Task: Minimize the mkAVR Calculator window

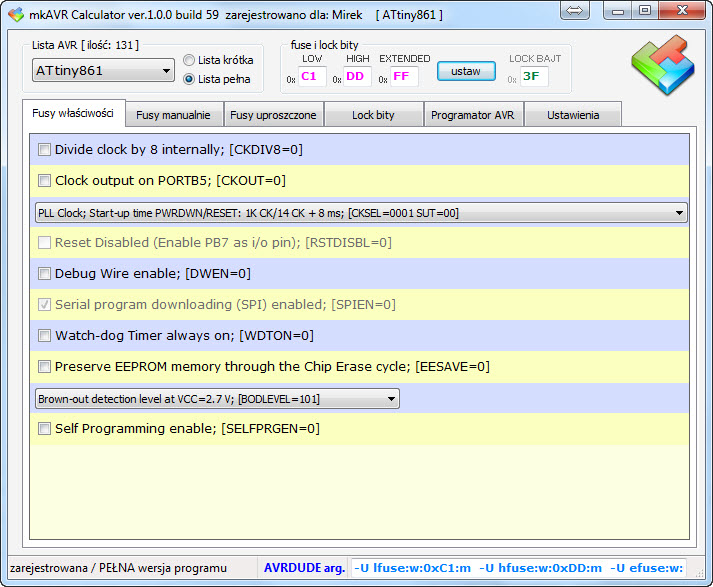Action: [x=618, y=10]
